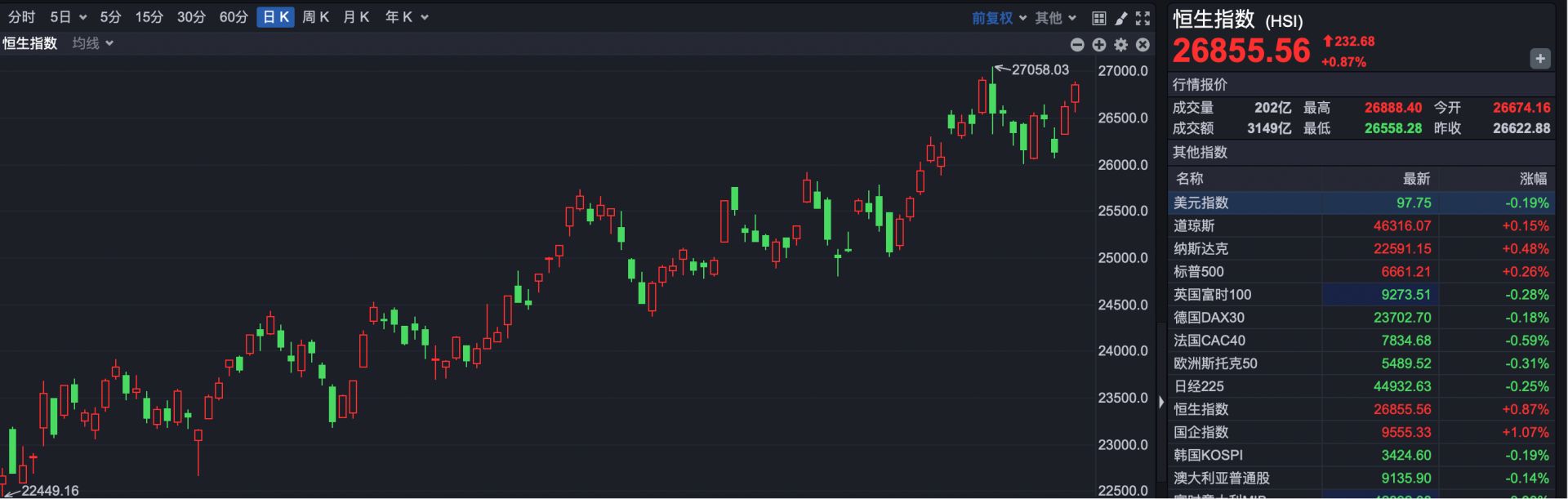This screenshot has height=499, width=1568.
Task: Expand the chart to fullscreen
Action: coord(1143,18)
